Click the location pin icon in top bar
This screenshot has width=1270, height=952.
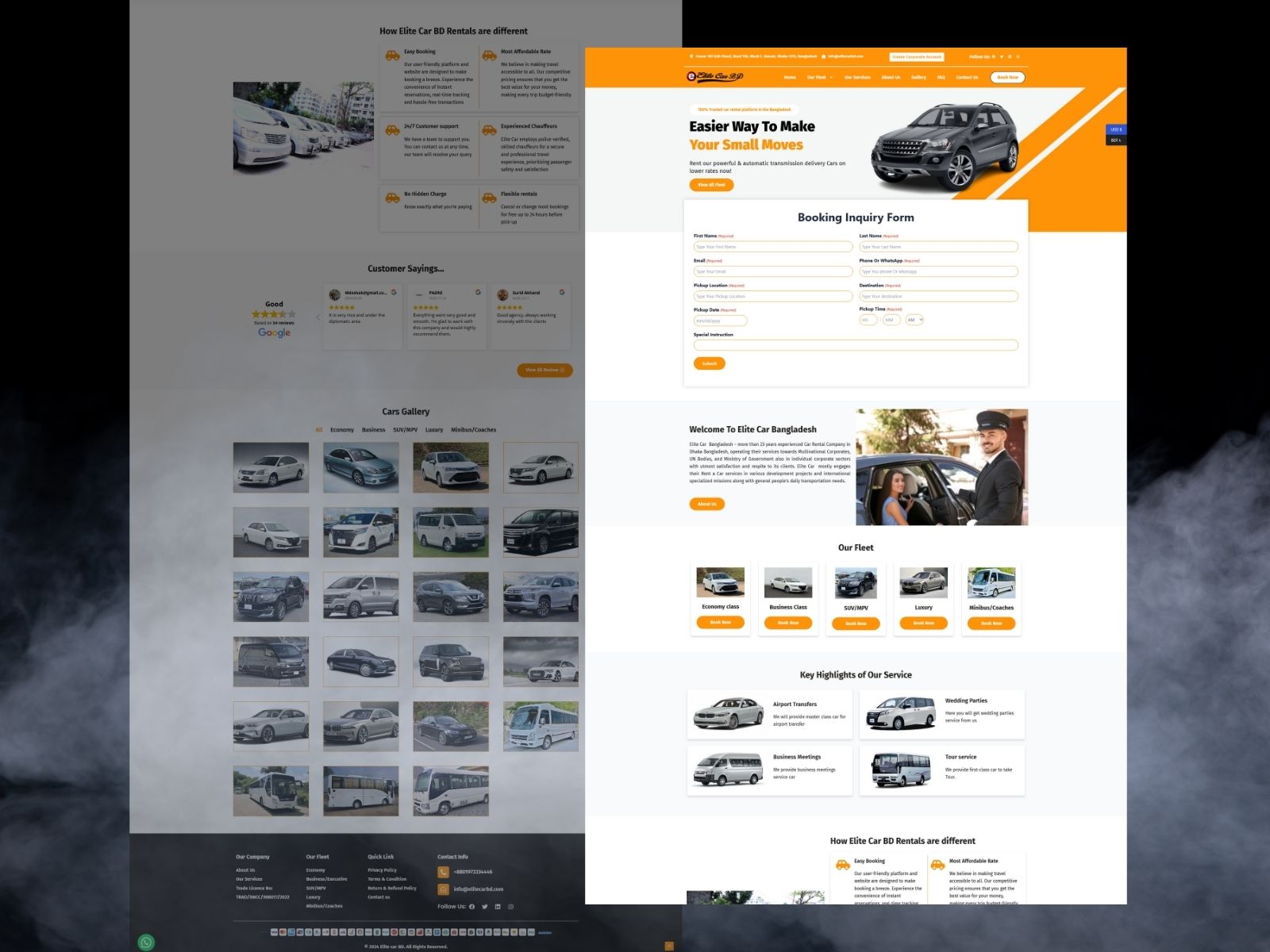691,57
